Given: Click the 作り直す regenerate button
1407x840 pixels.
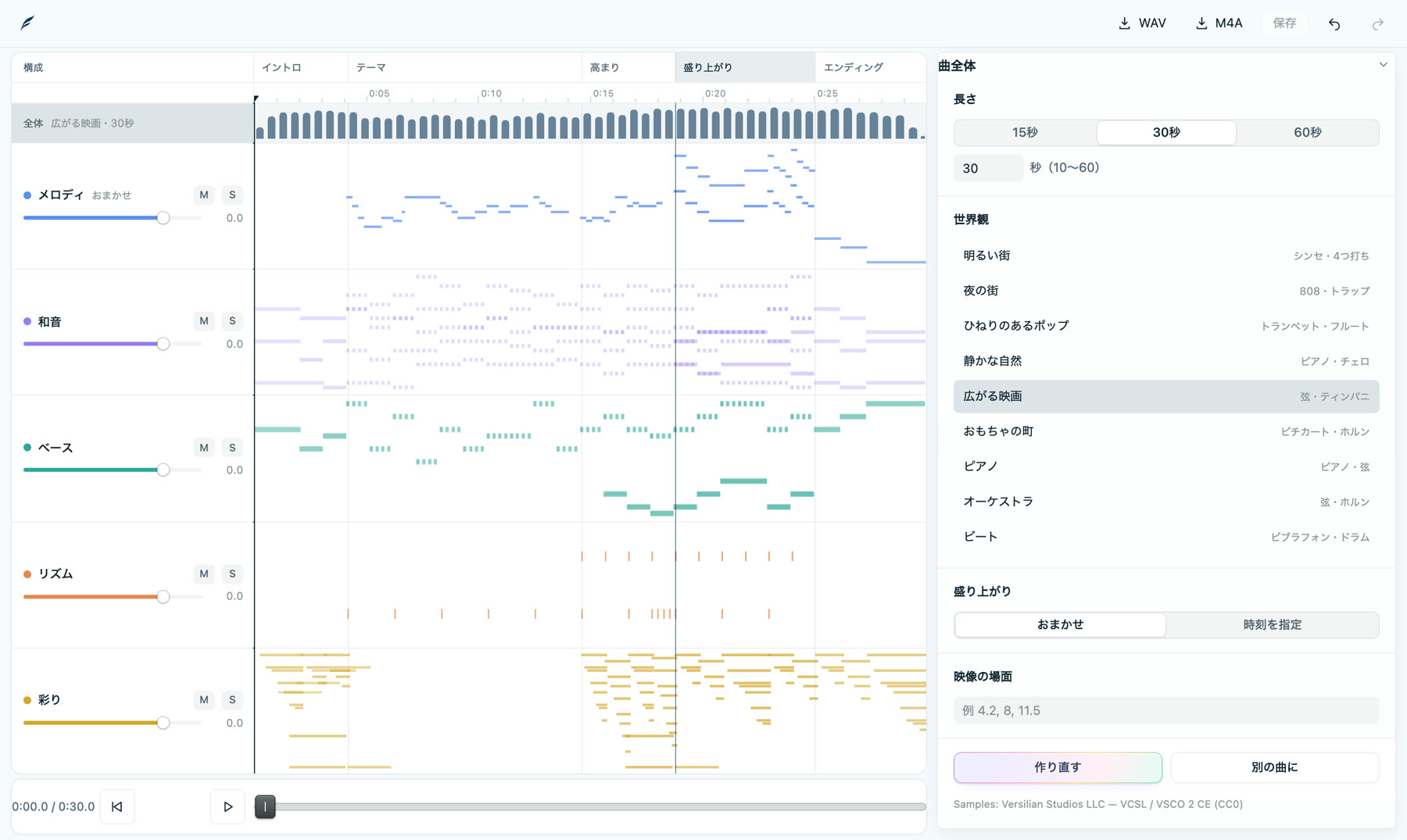Looking at the screenshot, I should [x=1058, y=767].
